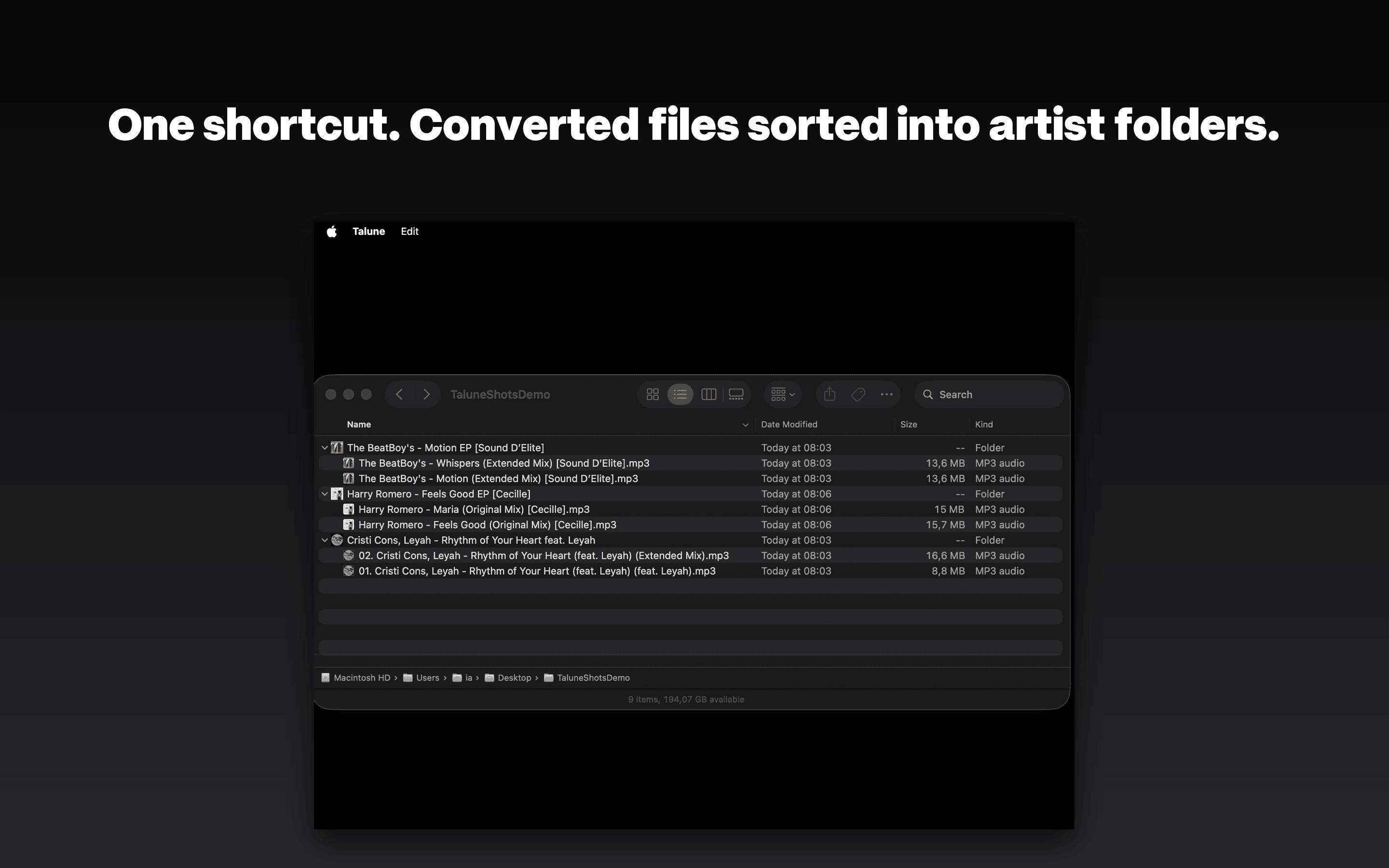Go back in Finder history
1389x868 pixels.
coord(399,394)
